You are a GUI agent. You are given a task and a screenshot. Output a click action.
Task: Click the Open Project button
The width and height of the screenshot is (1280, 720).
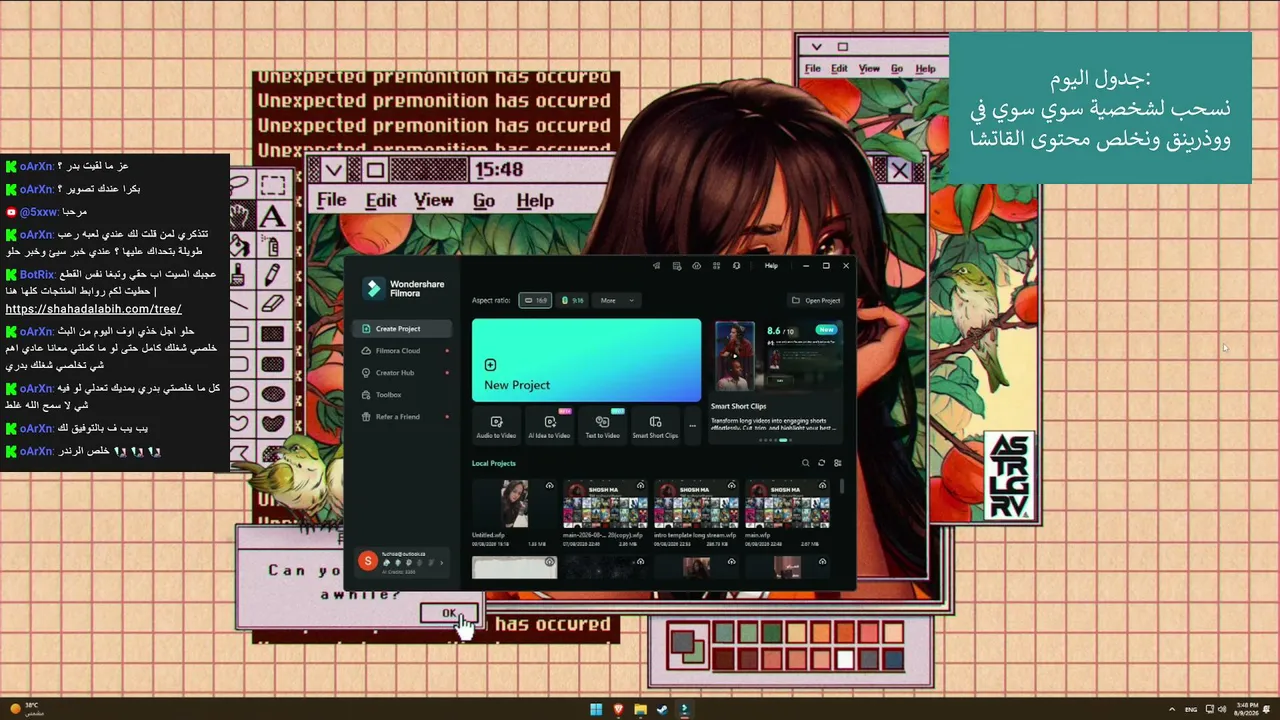[816, 300]
